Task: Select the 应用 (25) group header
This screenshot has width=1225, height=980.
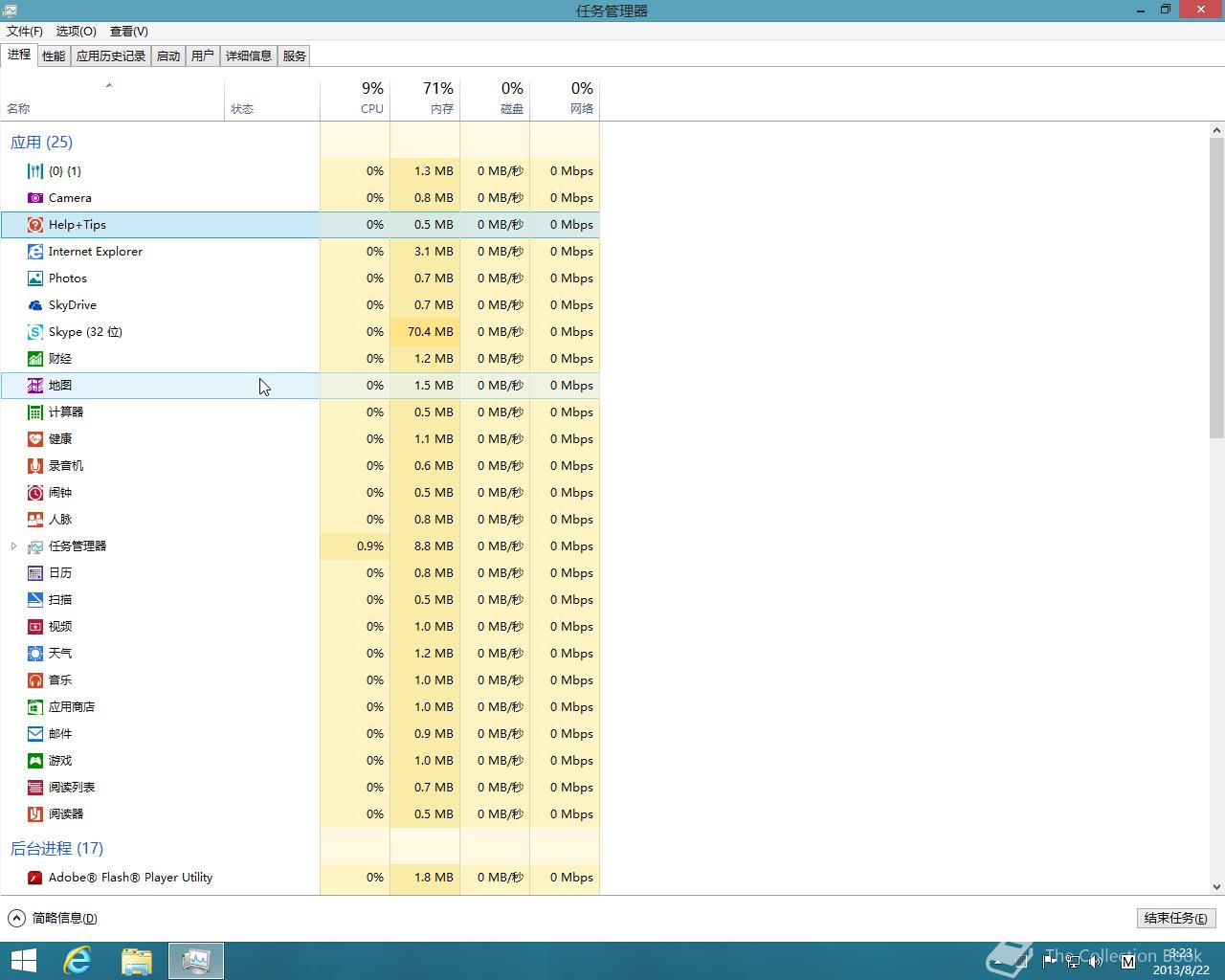Action: tap(41, 143)
